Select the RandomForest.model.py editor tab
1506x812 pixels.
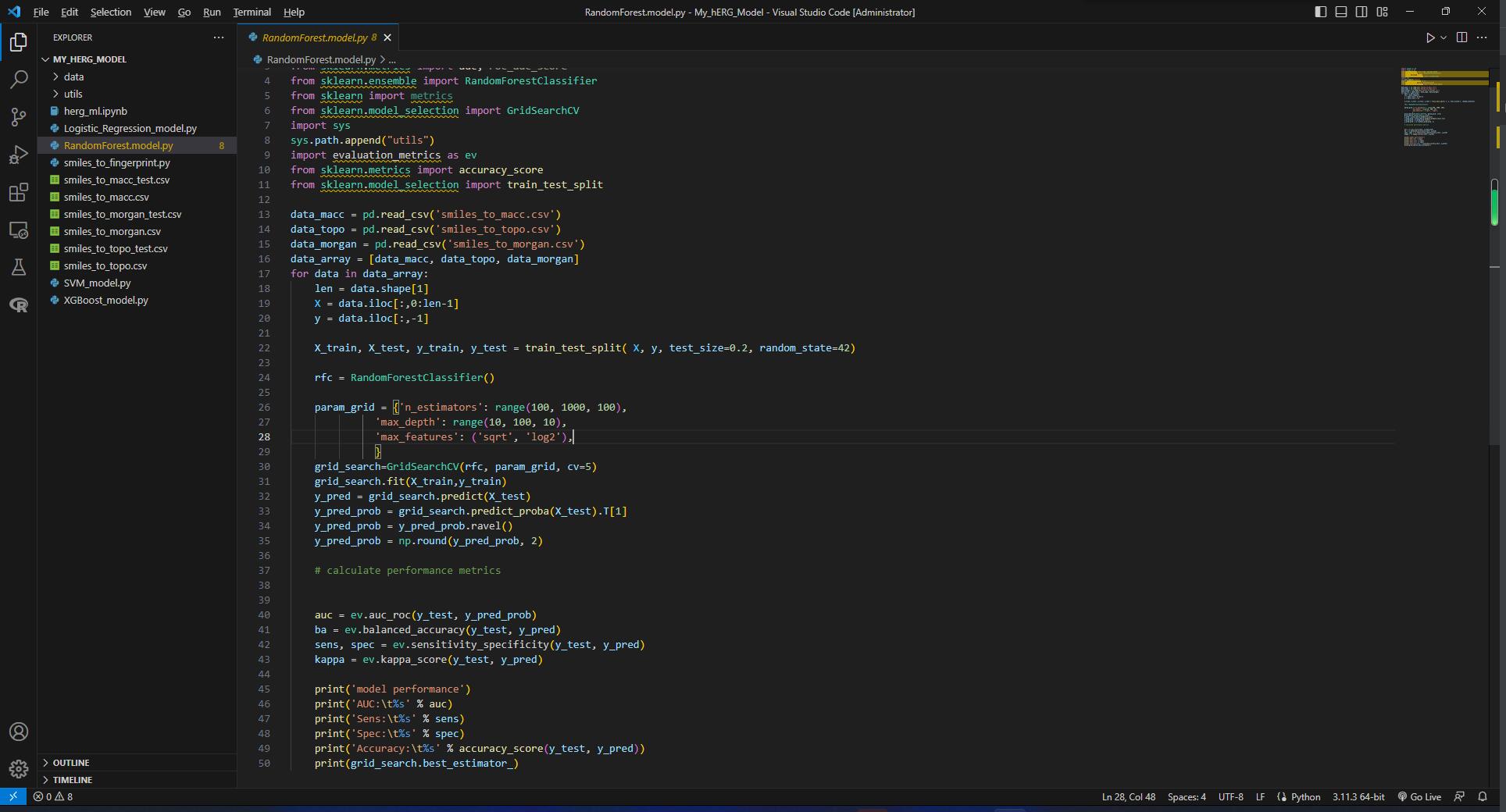pos(319,37)
